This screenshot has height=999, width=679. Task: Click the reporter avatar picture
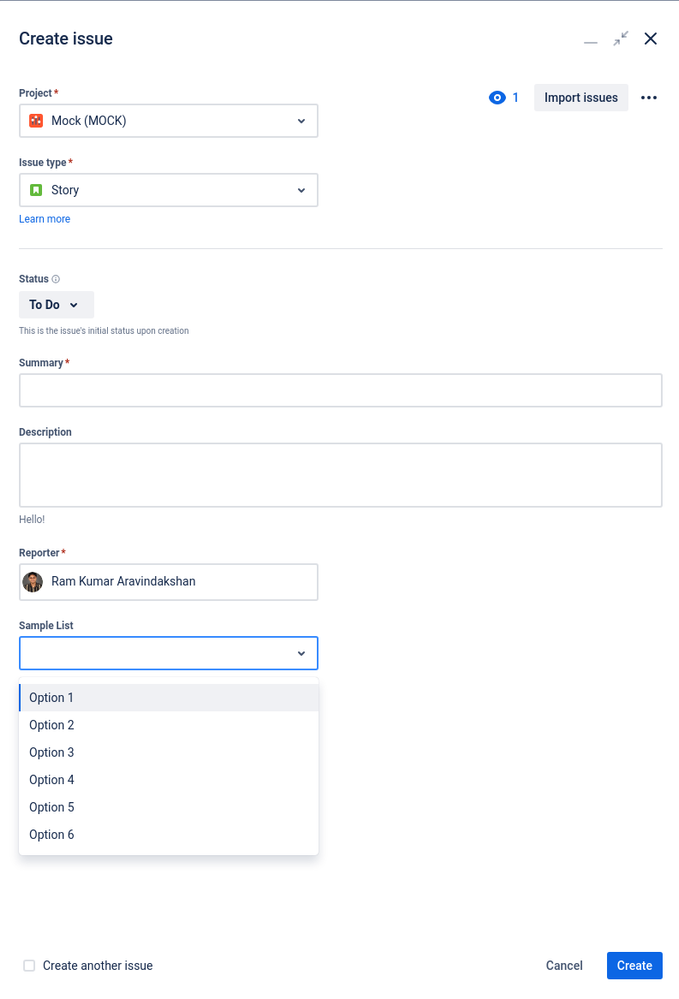coord(32,582)
